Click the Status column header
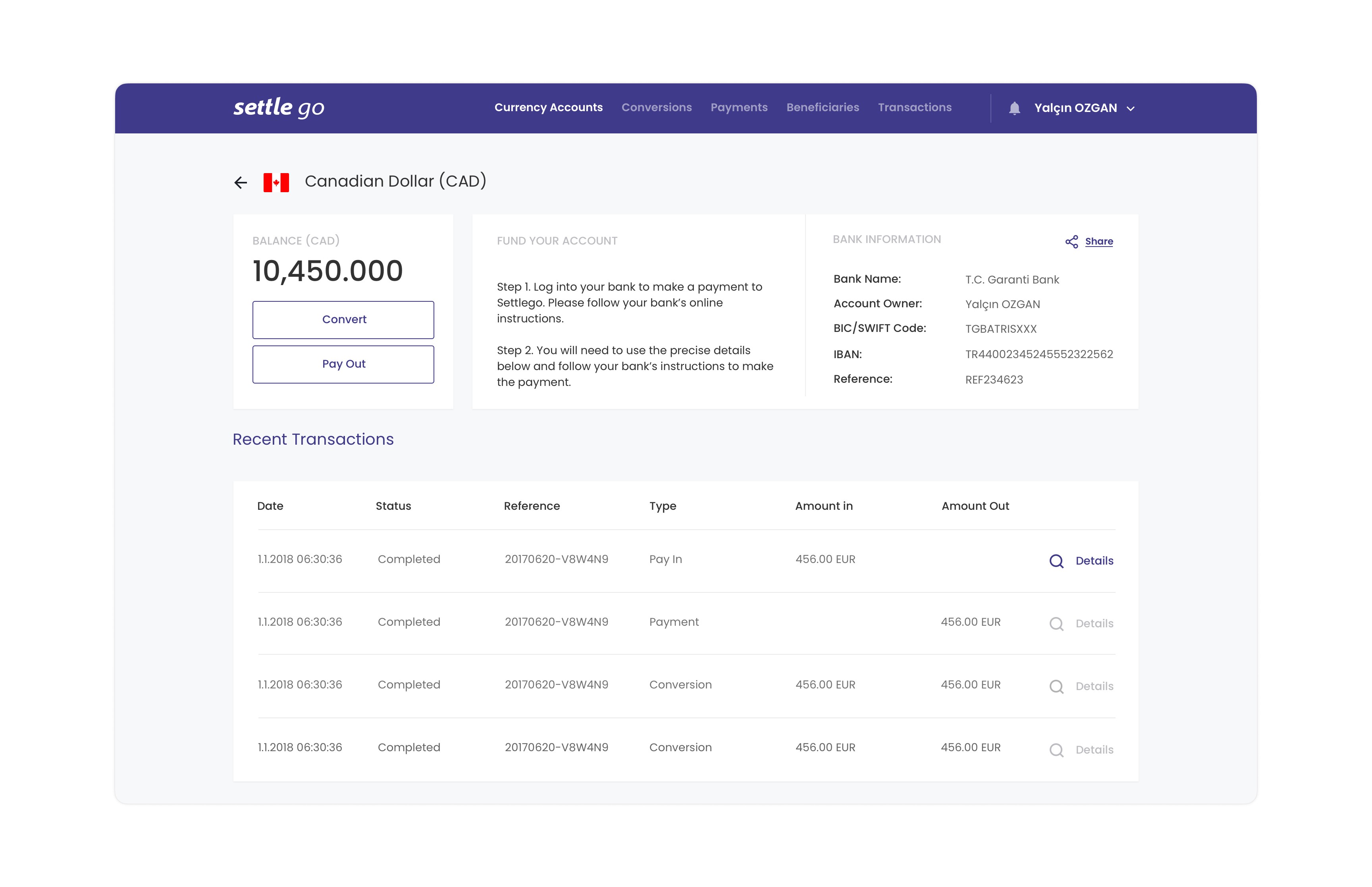 (x=393, y=506)
